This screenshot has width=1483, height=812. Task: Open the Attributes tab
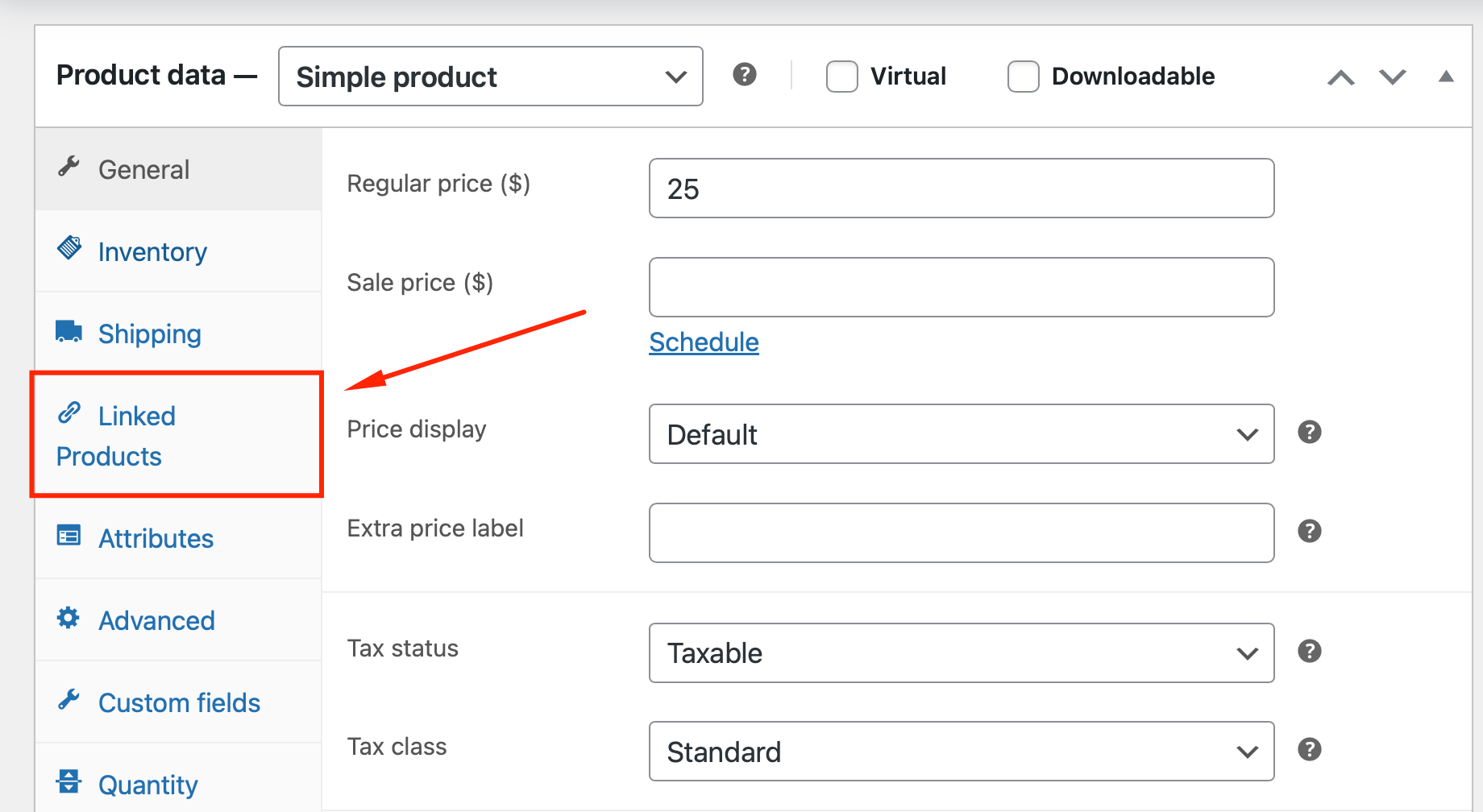pyautogui.click(x=178, y=538)
